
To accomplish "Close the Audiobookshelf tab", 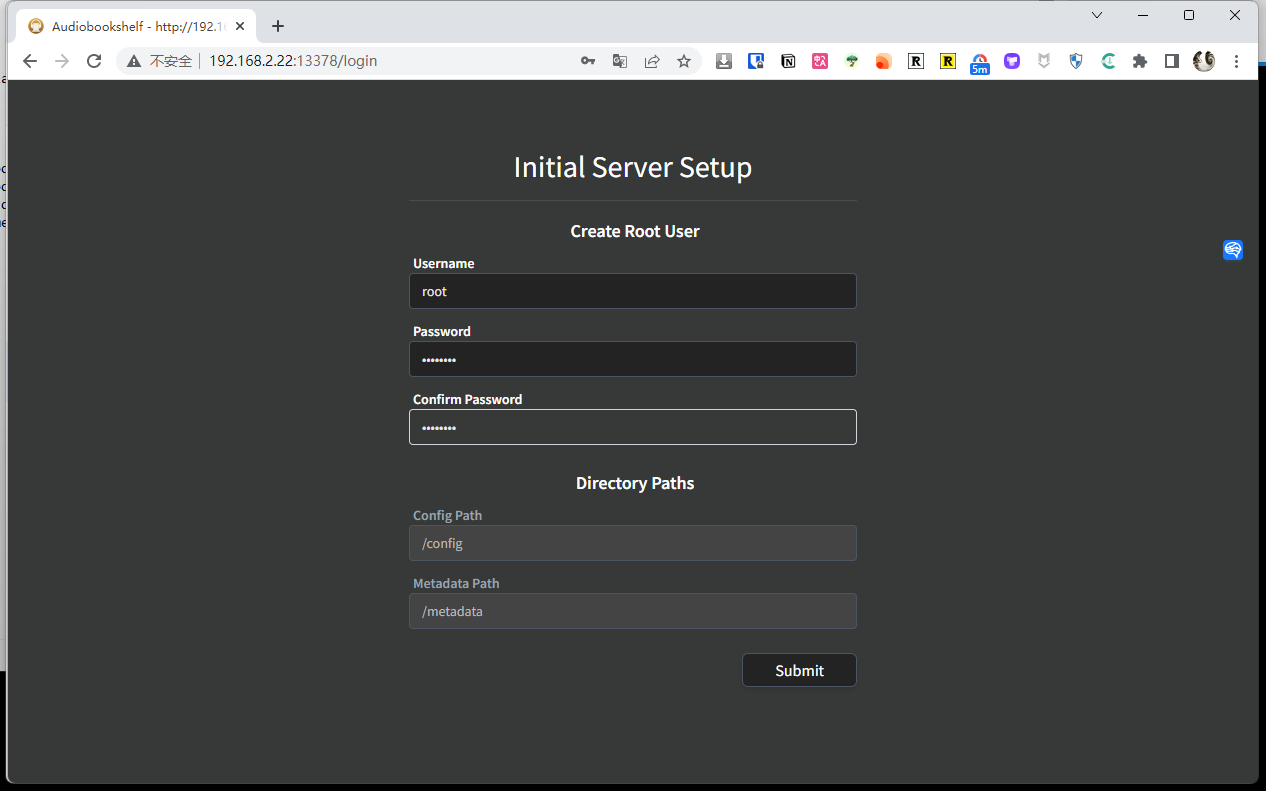I will (x=240, y=27).
